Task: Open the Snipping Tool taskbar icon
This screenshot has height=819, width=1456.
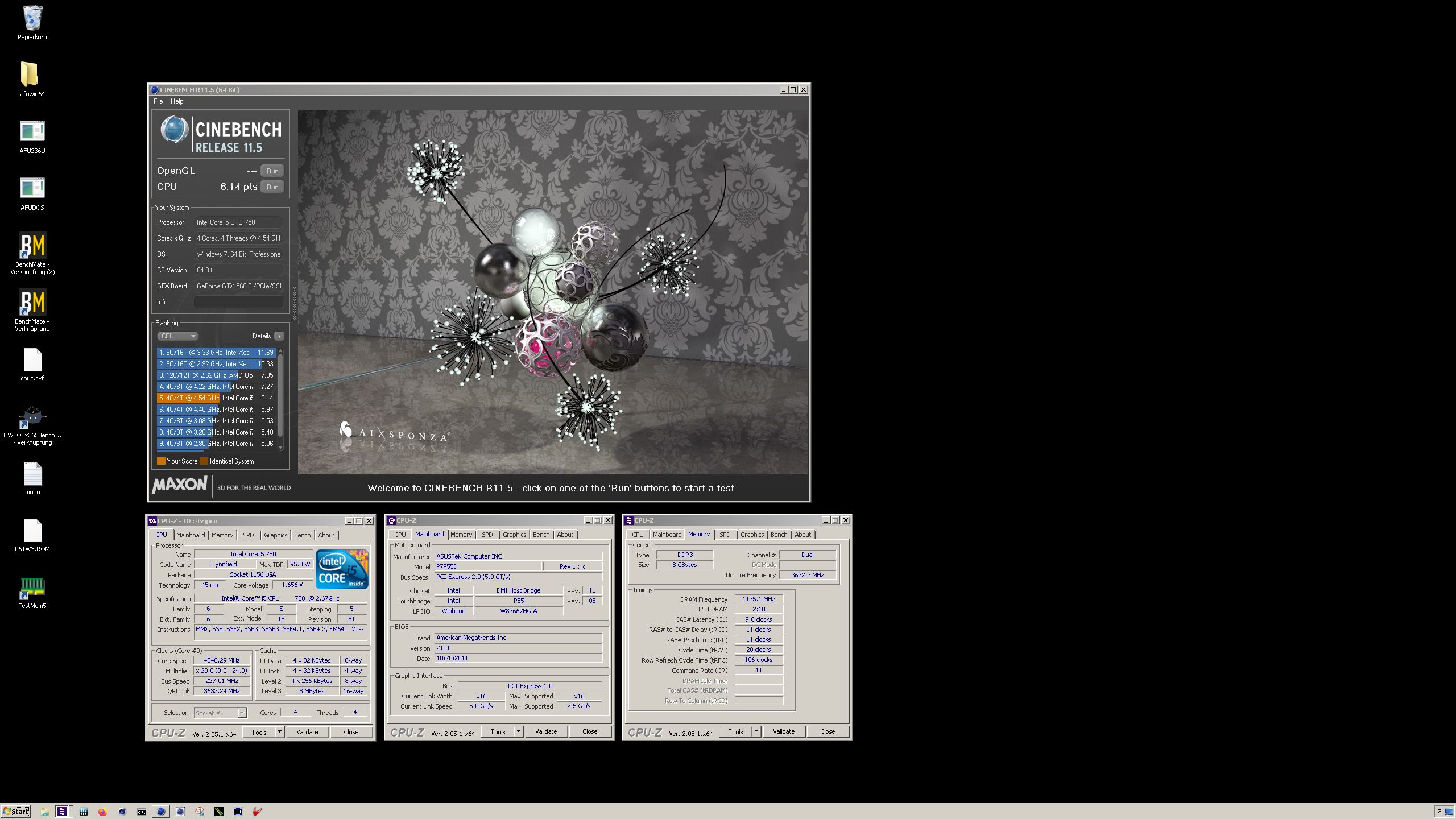Action: (x=200, y=812)
